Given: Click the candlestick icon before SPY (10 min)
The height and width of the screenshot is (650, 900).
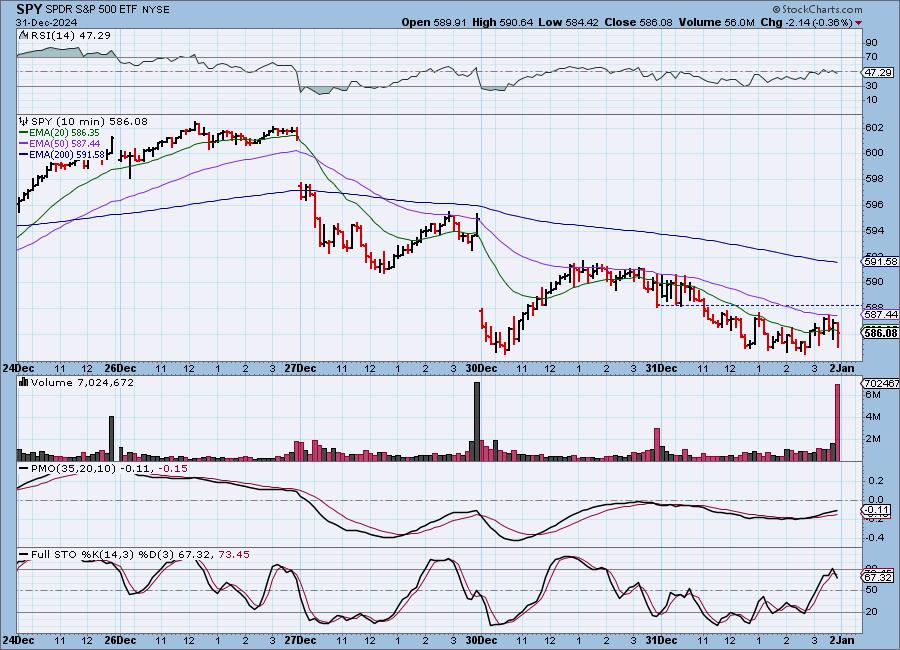Looking at the screenshot, I should coord(24,121).
